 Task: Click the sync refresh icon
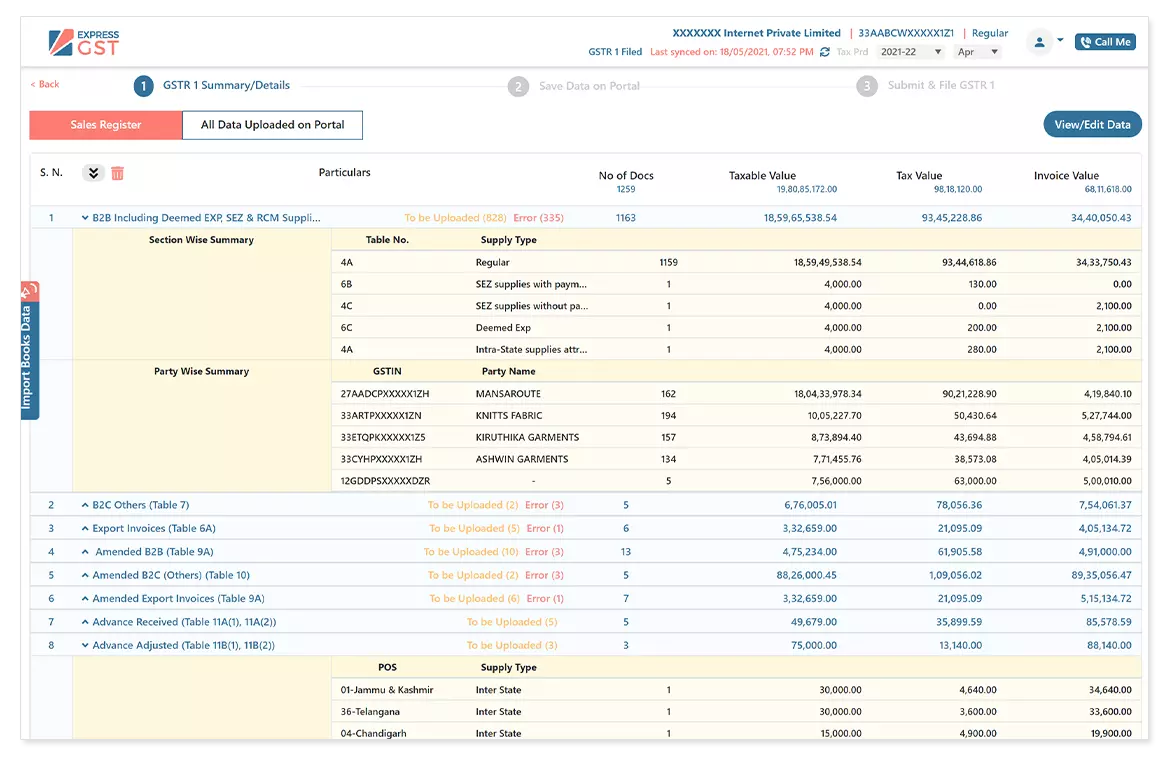point(824,52)
